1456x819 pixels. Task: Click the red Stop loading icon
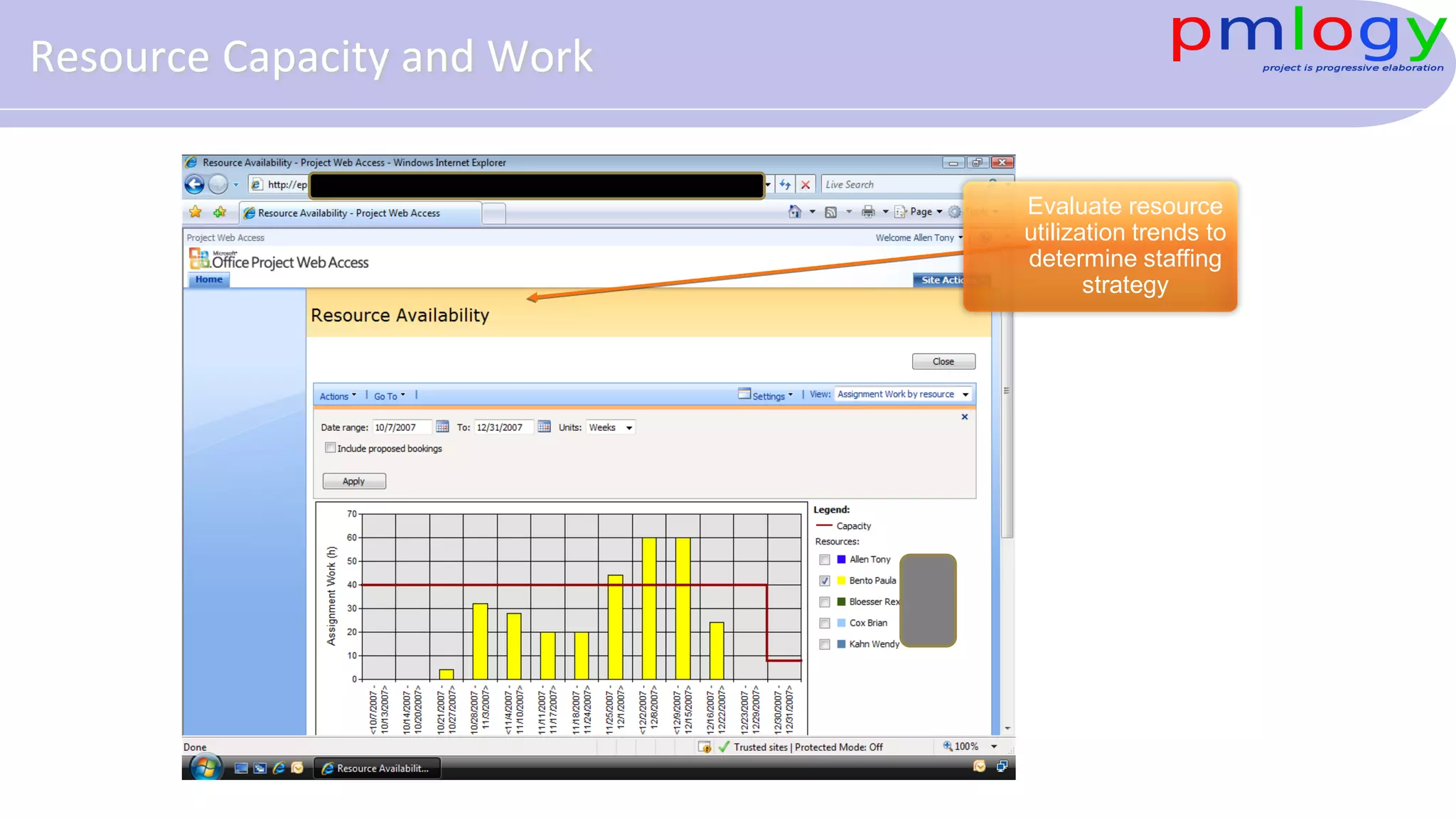[x=805, y=185]
